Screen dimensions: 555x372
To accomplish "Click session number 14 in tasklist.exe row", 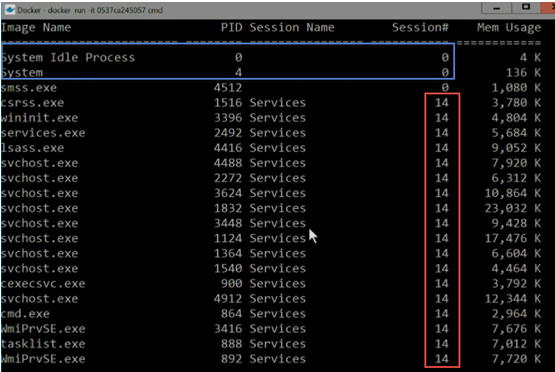I will tap(442, 344).
